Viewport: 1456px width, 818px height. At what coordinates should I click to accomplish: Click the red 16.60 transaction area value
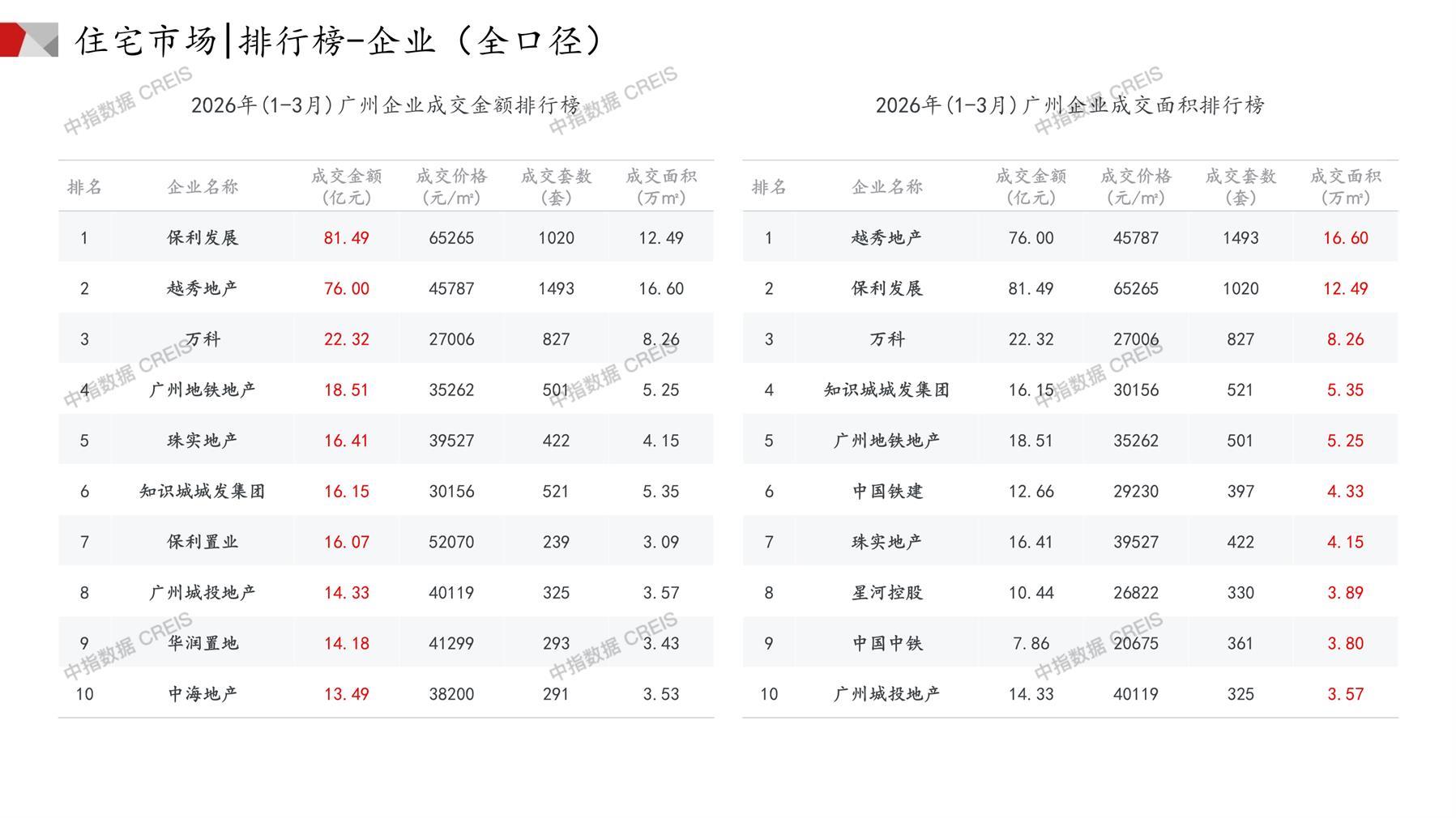click(x=1345, y=238)
